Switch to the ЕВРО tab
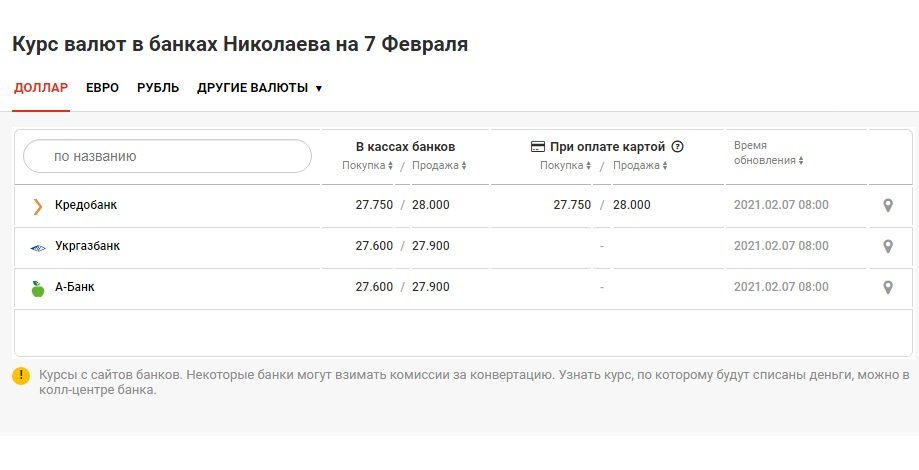The width and height of the screenshot is (919, 470). coord(103,88)
